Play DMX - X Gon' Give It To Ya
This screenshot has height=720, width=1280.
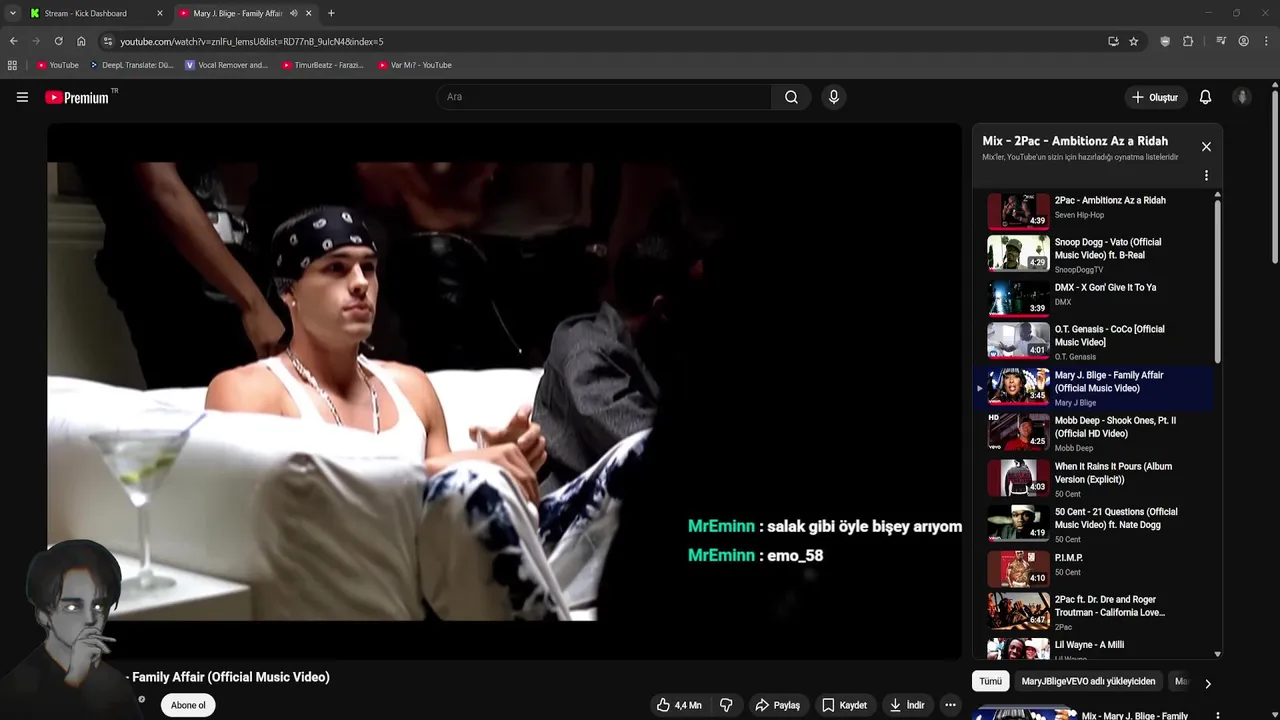[x=1093, y=297]
